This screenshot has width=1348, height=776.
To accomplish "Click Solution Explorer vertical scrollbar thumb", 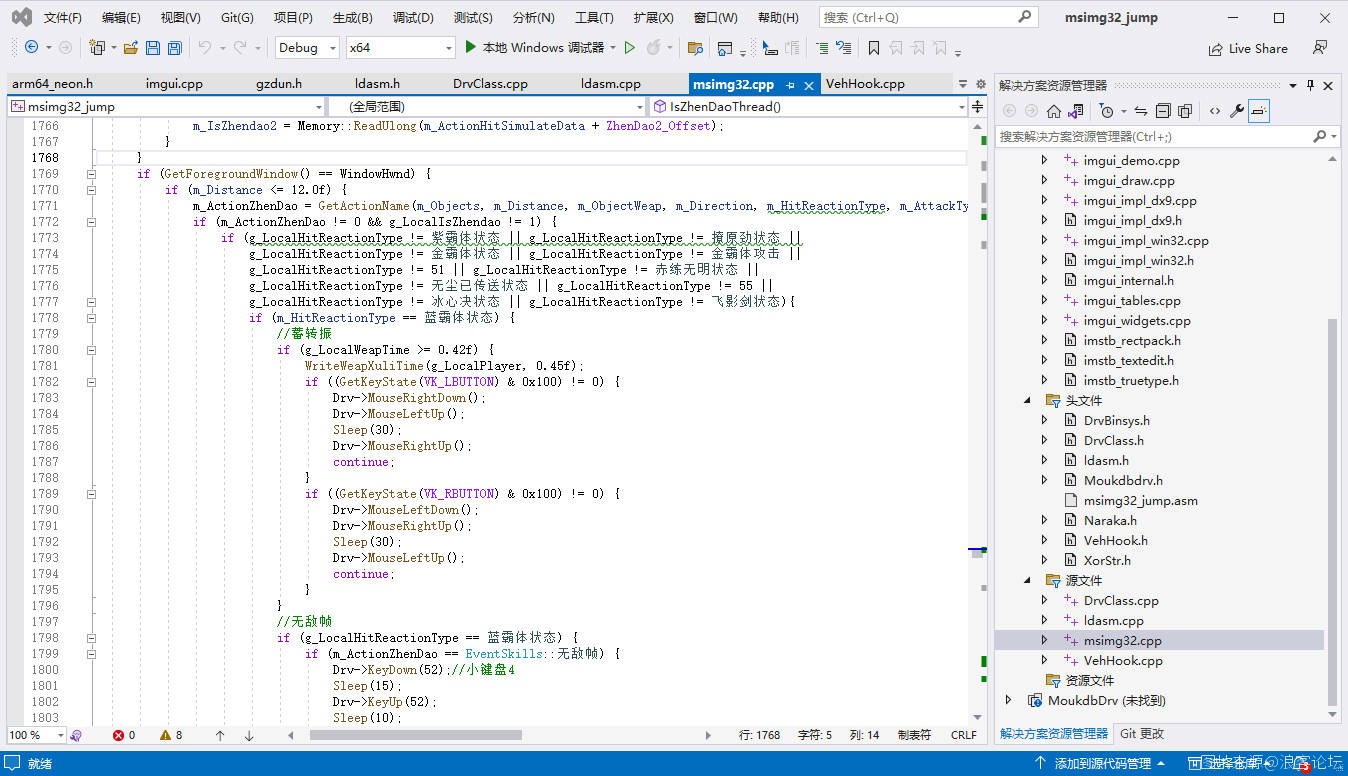I will [1331, 510].
